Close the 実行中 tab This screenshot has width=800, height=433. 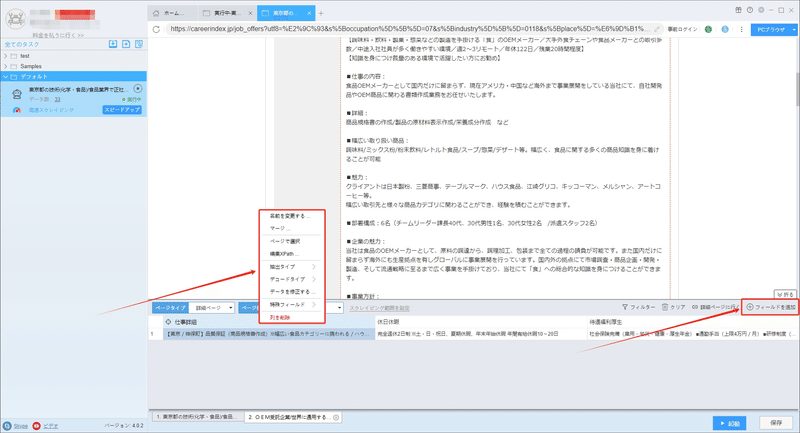pos(250,13)
